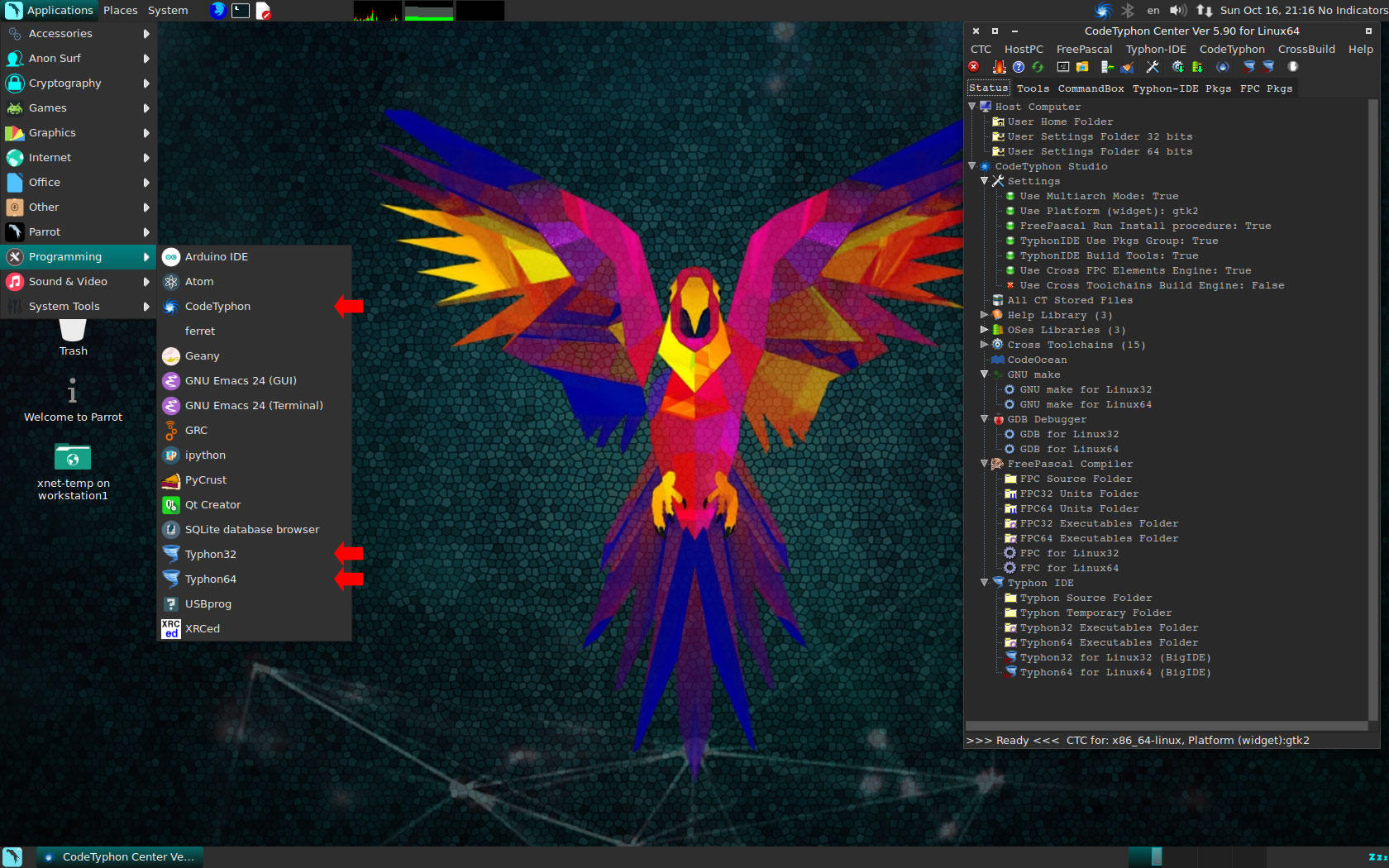Click the network up-down arrows tray icon
The width and height of the screenshot is (1389, 868).
click(x=1205, y=10)
